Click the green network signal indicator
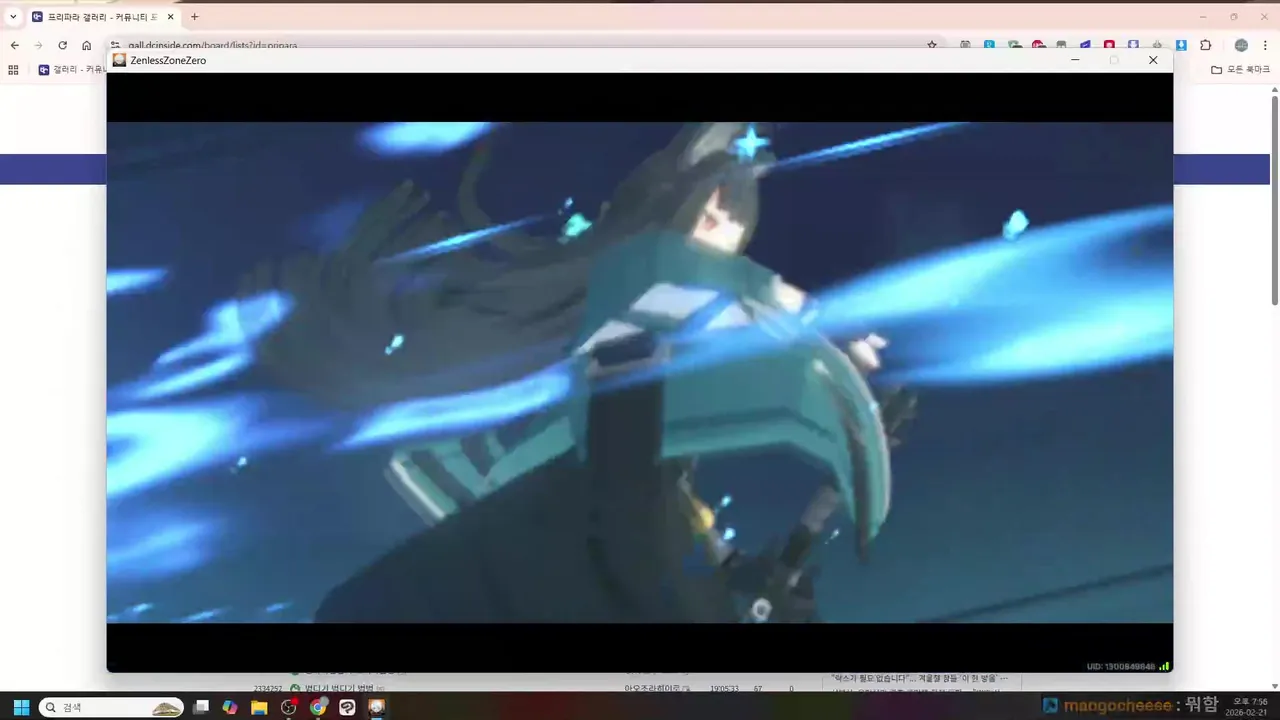 click(1164, 666)
